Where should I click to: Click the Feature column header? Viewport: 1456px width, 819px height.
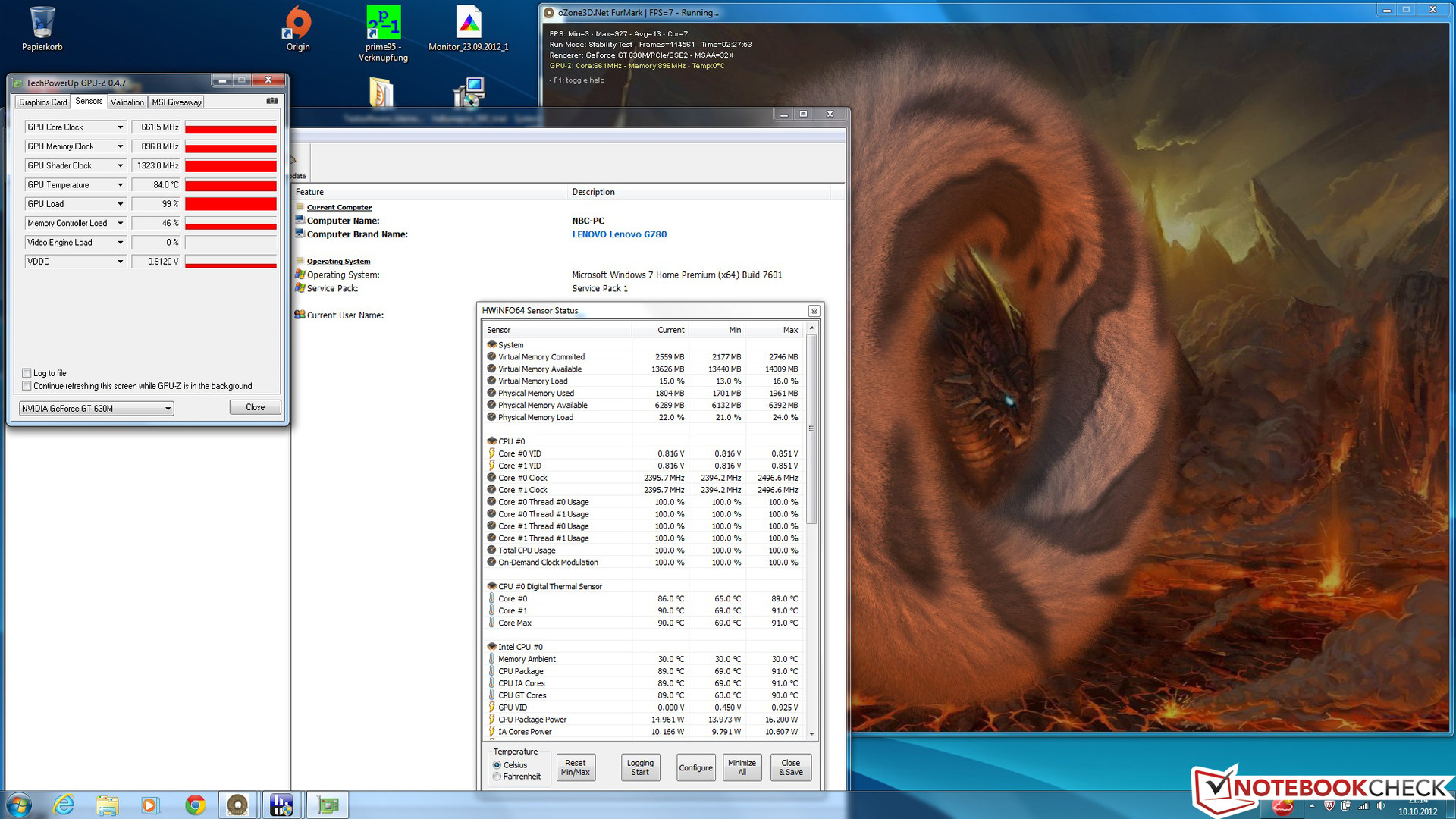point(430,192)
